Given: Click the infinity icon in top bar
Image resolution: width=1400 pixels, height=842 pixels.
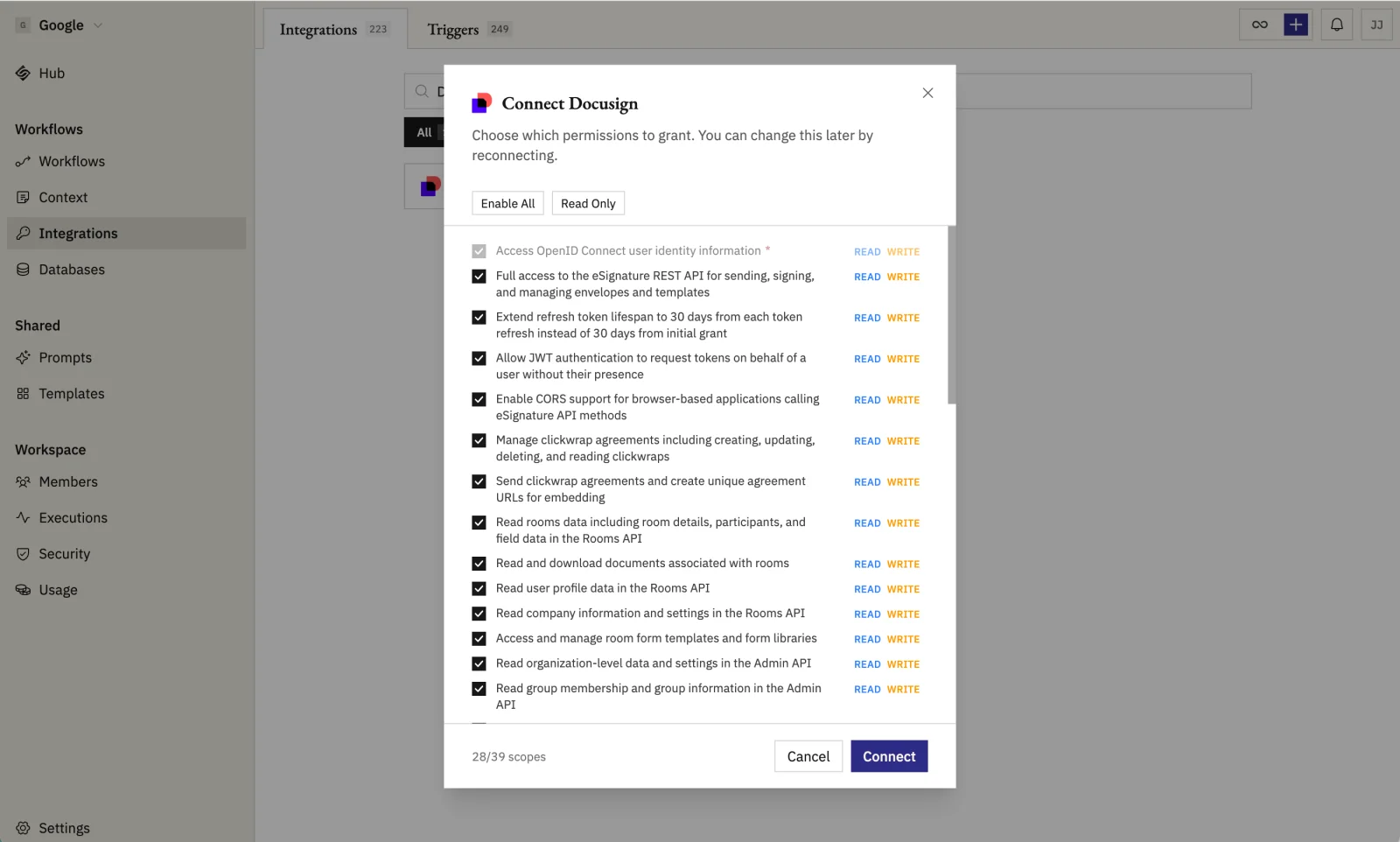Looking at the screenshot, I should (x=1260, y=25).
